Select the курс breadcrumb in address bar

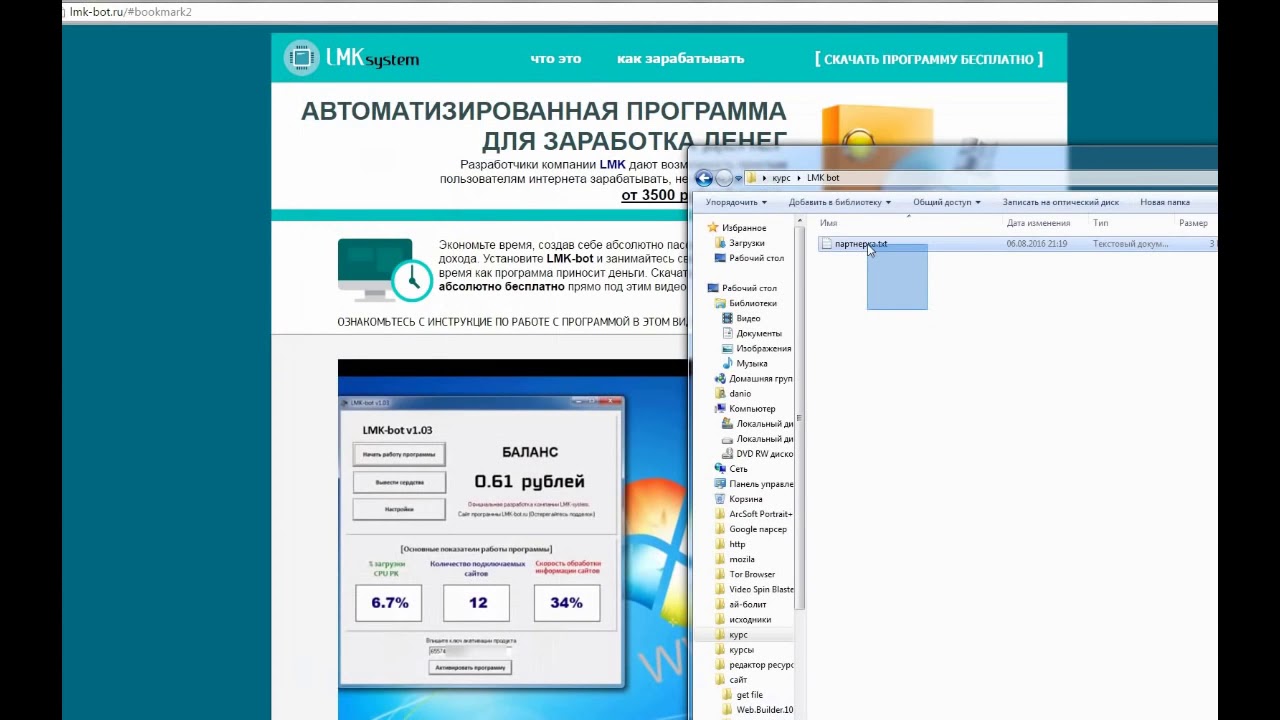(781, 178)
